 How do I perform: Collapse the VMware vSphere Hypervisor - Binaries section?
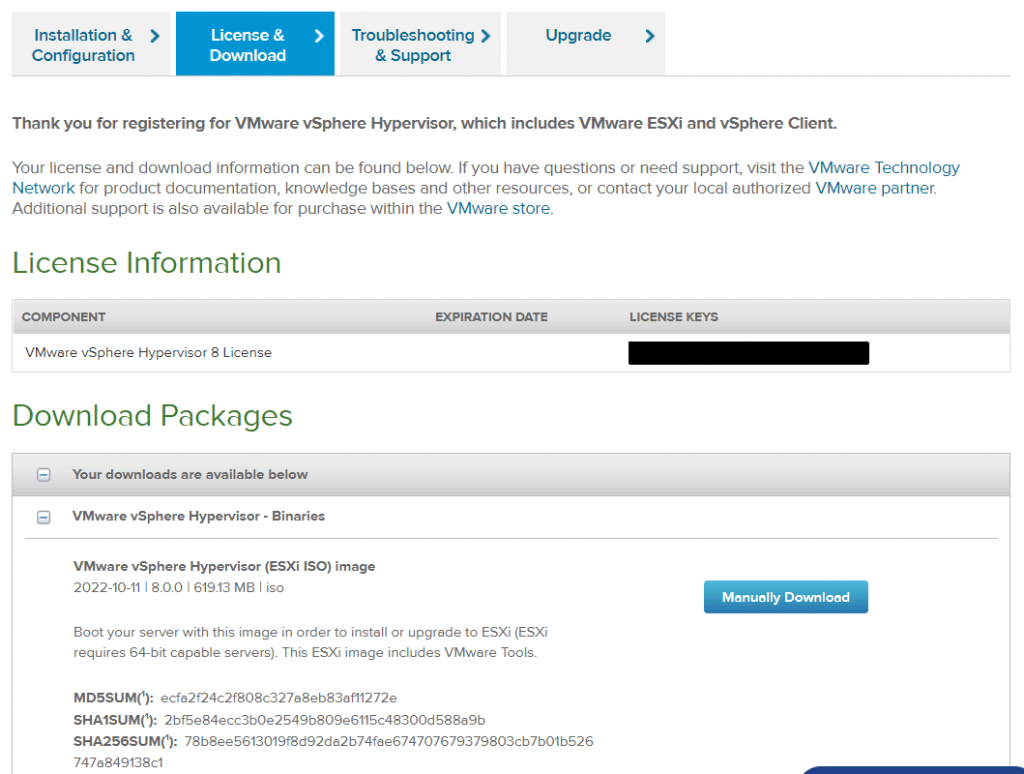point(42,518)
